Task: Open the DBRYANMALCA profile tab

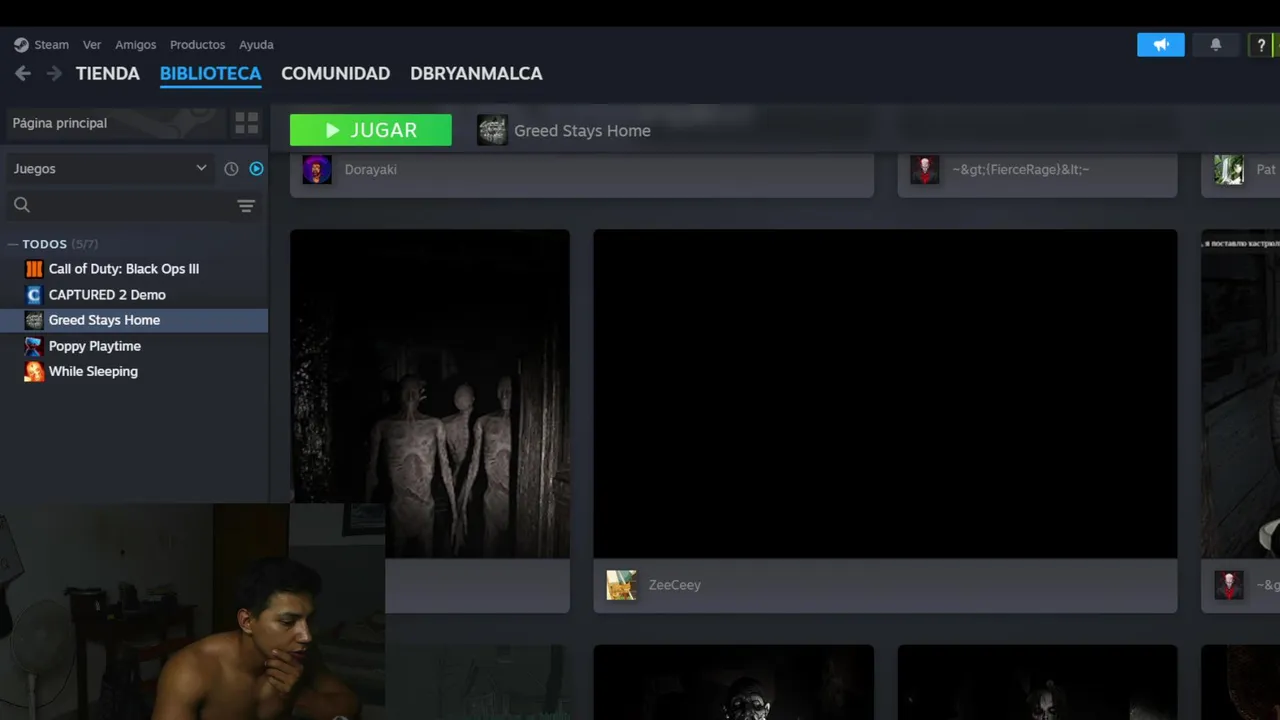Action: 476,74
